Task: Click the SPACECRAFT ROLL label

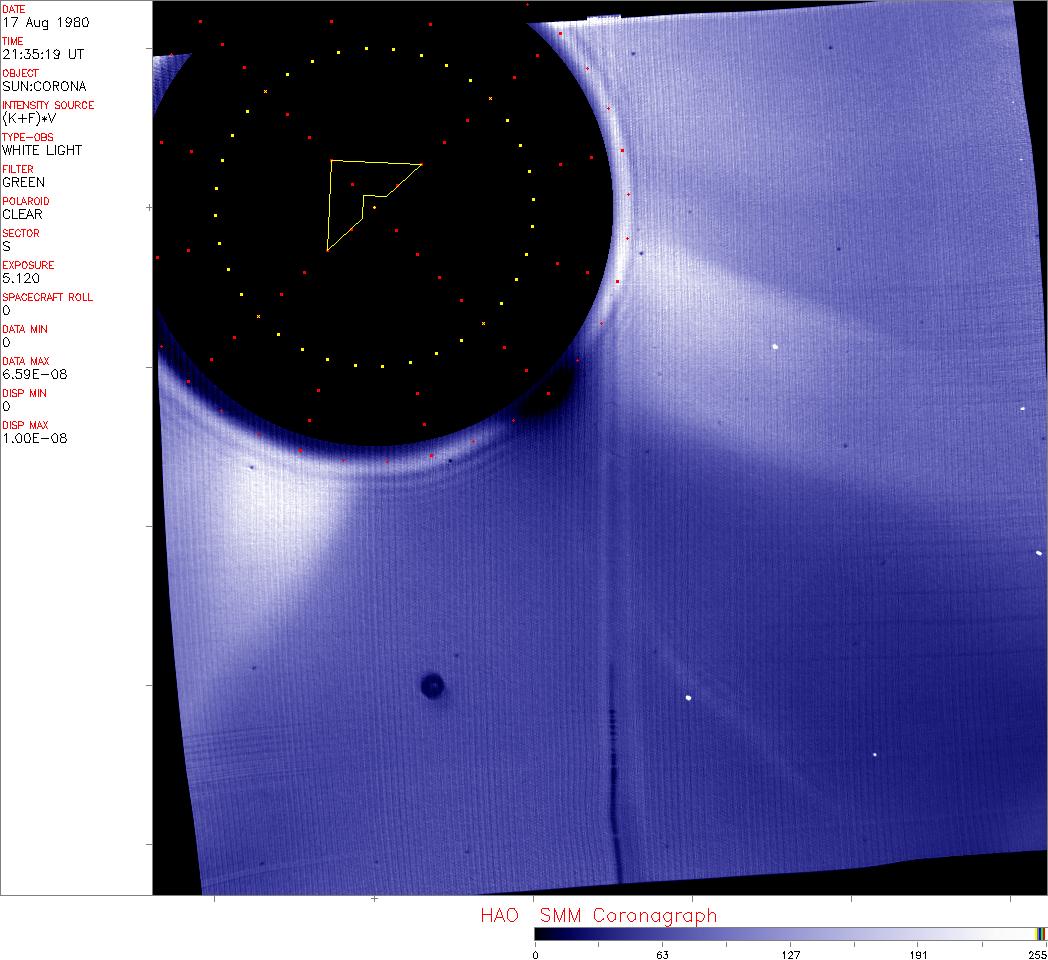Action: pos(48,297)
